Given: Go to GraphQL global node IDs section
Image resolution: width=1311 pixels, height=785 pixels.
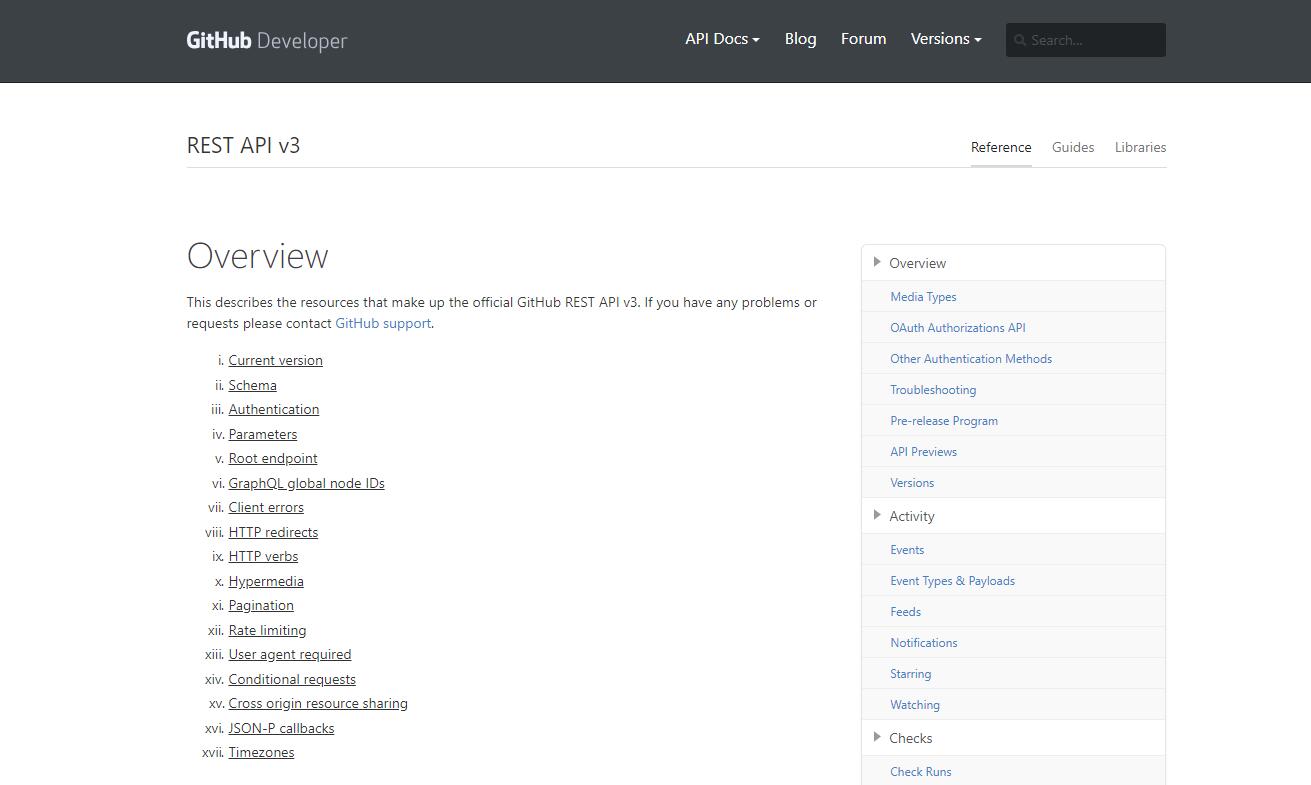Looking at the screenshot, I should tap(306, 483).
